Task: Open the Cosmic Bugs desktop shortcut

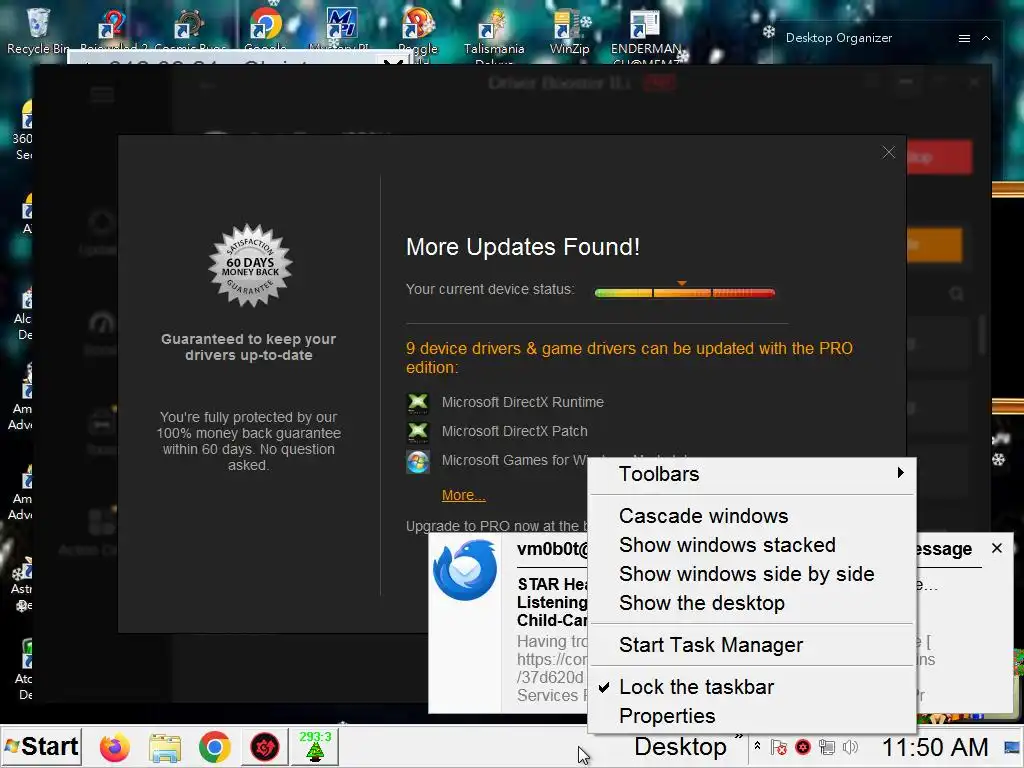Action: 189,31
